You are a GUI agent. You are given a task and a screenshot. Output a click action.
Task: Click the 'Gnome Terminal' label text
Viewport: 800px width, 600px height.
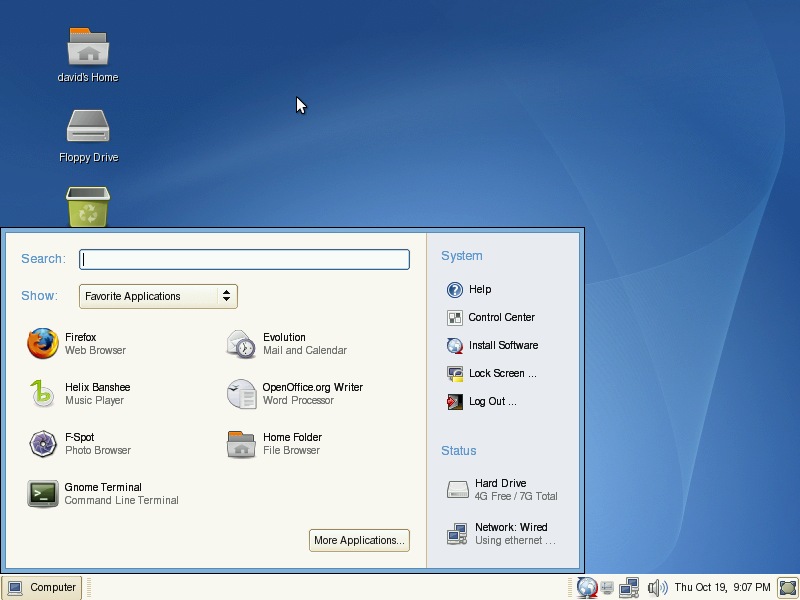103,487
